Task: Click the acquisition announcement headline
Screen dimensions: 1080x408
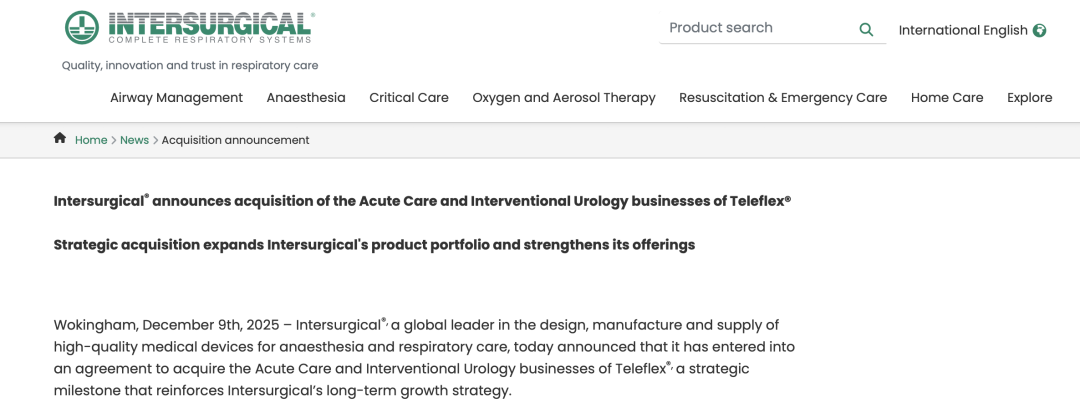Action: (x=422, y=201)
